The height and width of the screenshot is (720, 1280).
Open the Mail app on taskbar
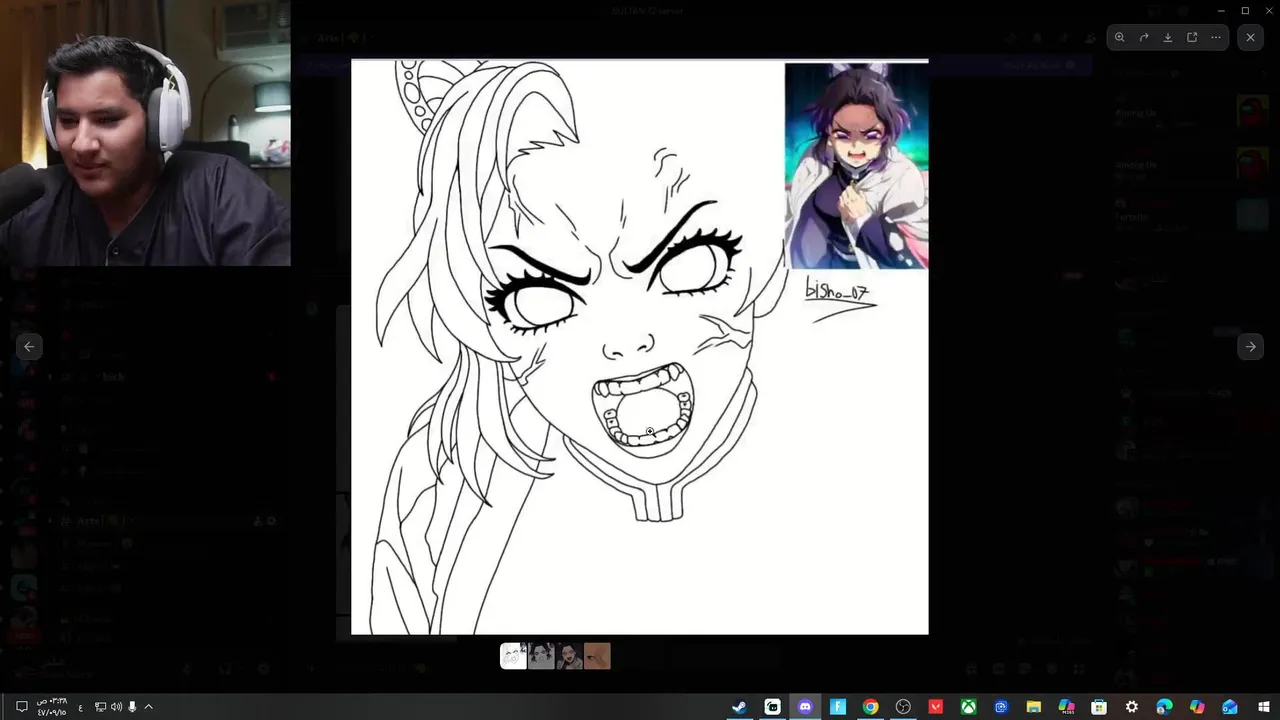tap(1230, 707)
